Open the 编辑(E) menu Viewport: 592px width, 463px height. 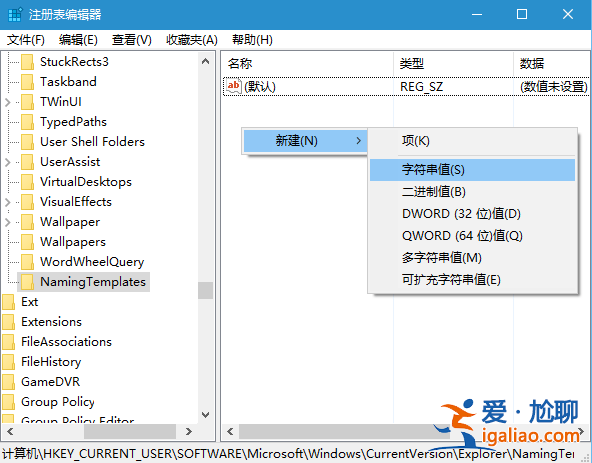(78, 40)
